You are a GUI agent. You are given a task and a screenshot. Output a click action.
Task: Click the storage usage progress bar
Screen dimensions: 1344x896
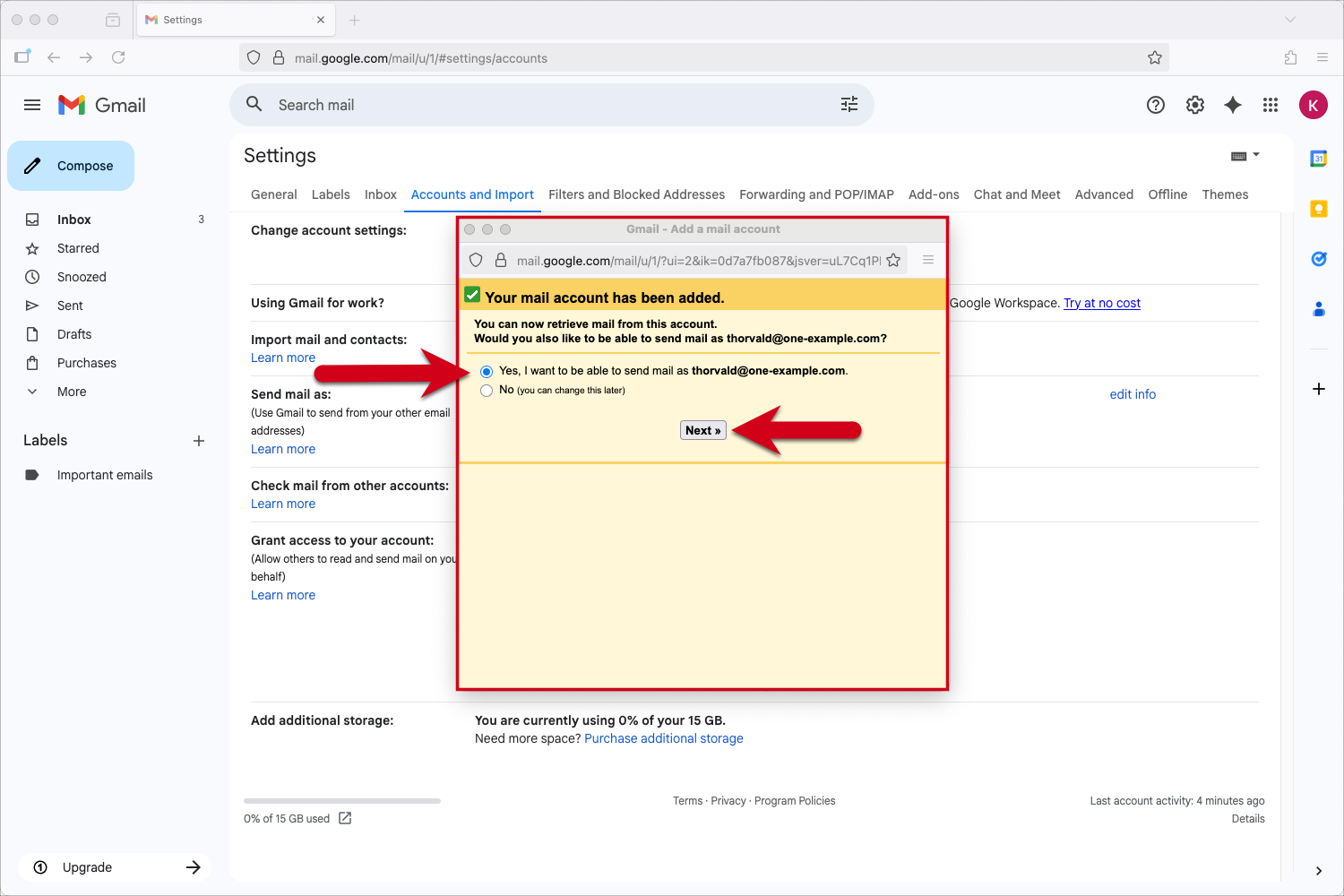(342, 801)
